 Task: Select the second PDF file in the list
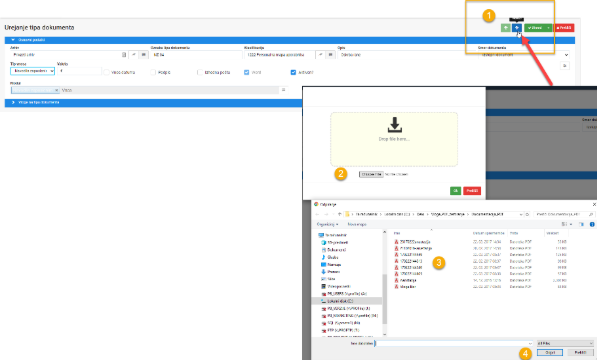point(413,248)
